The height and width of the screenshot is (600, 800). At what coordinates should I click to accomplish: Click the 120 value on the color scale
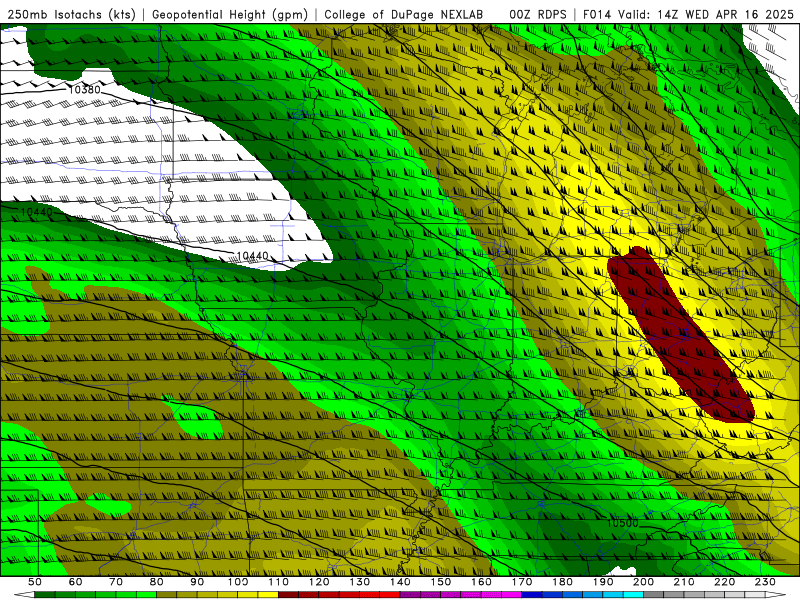[319, 582]
